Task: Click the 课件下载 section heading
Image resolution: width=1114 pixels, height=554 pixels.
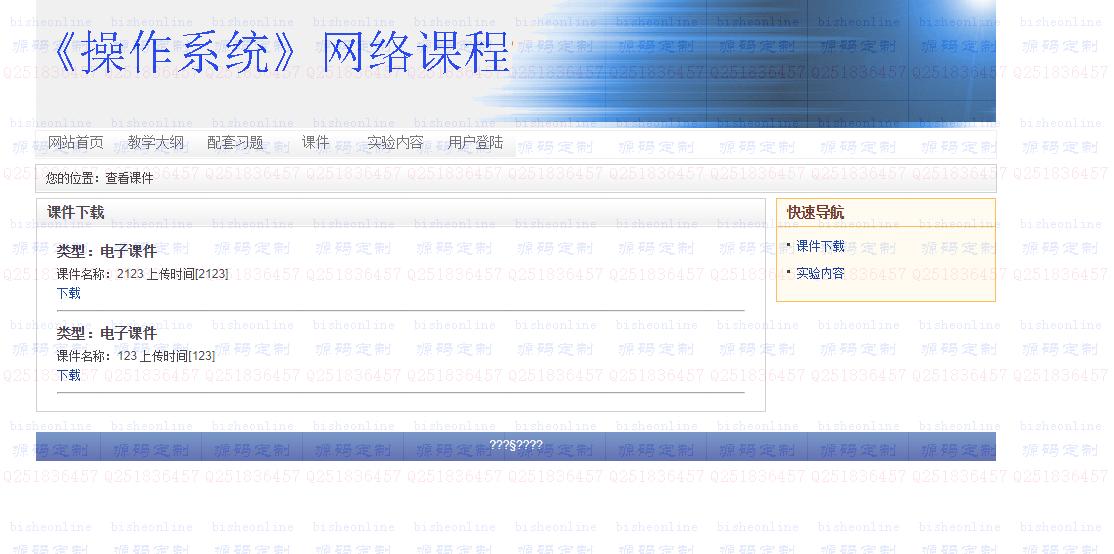Action: 75,212
